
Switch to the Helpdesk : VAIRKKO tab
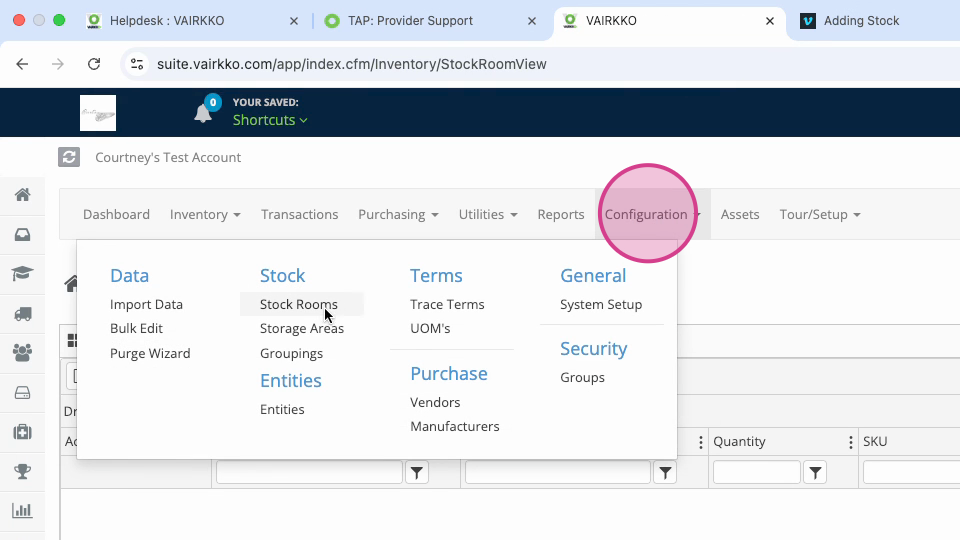tap(167, 21)
